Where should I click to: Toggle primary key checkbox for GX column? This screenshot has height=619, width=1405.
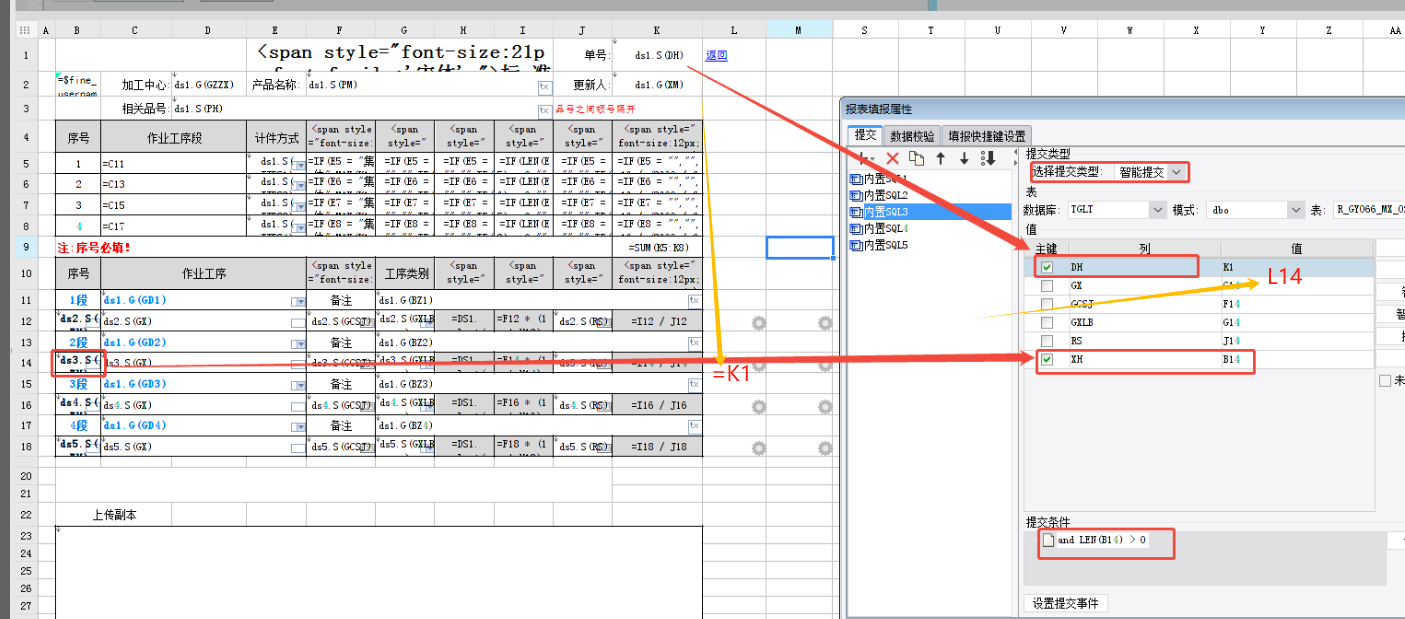1046,286
